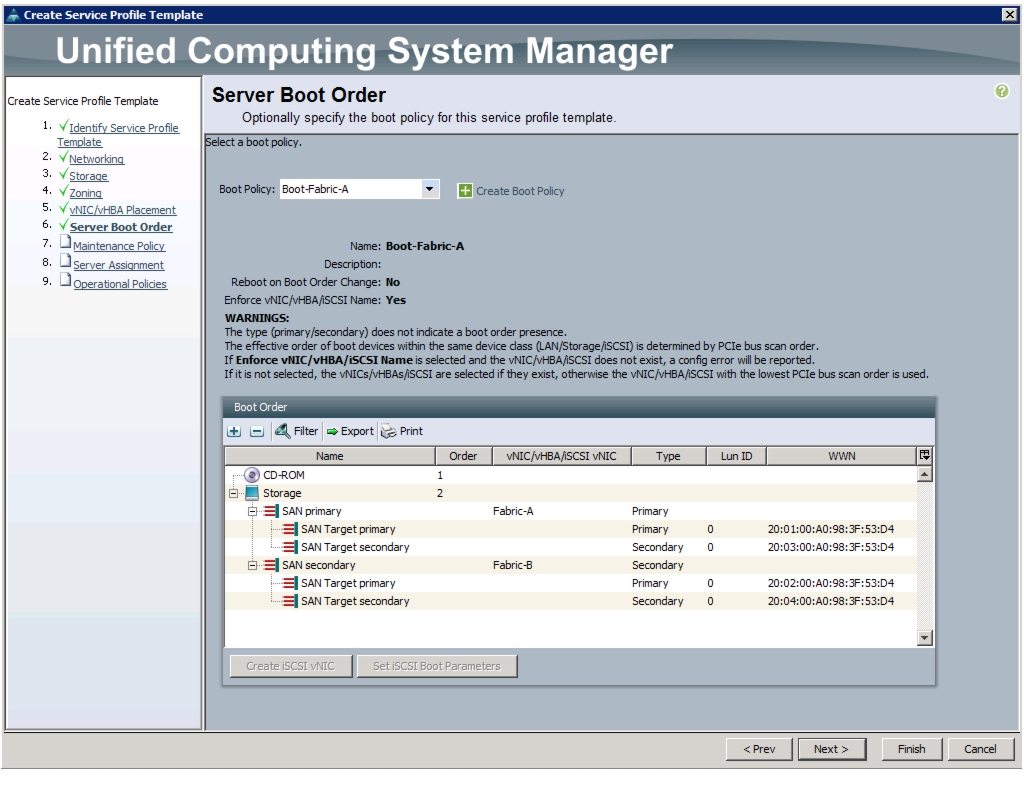Click the Print icon in Boot Order toolbar

(389, 431)
